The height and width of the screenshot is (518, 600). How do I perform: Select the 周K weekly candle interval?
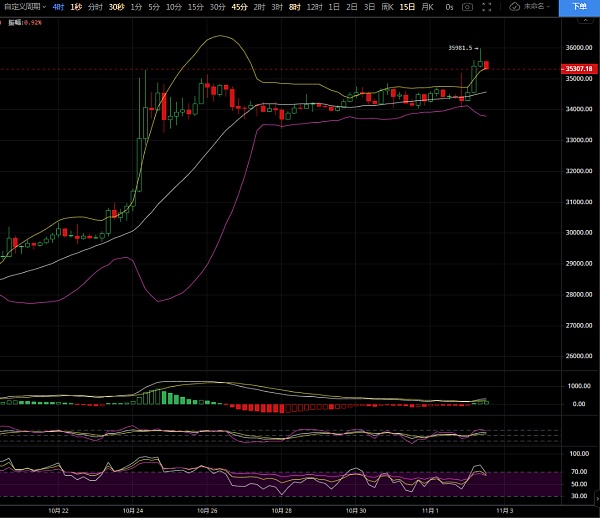point(386,7)
